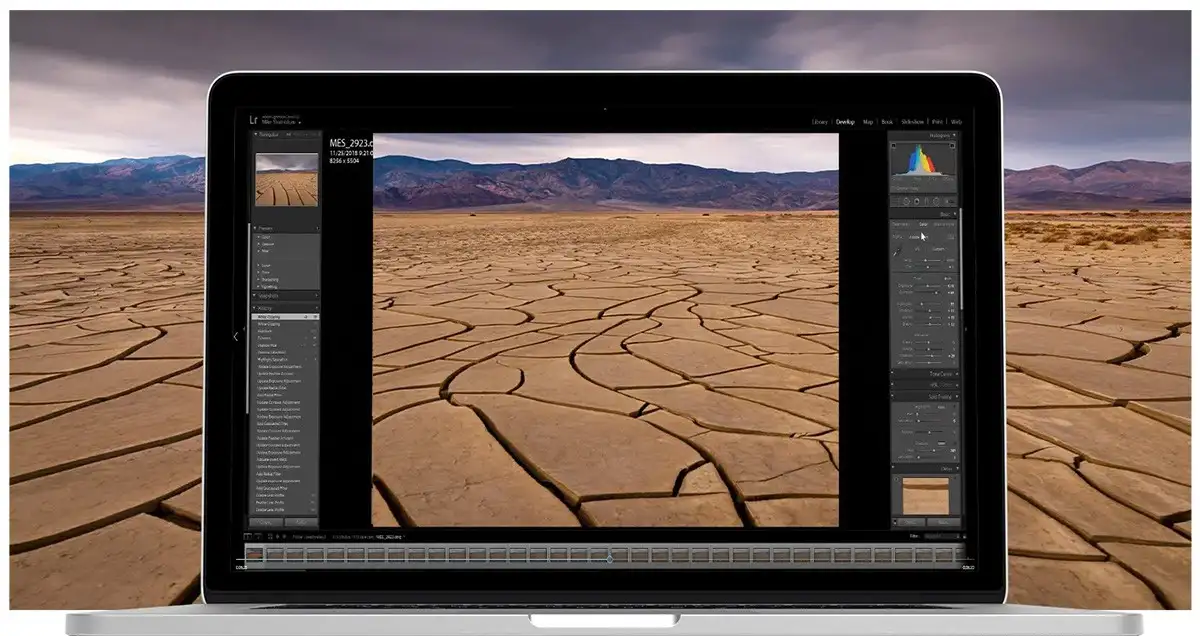Open the Profile Browser grid icon
The height and width of the screenshot is (636, 1200).
coord(953,237)
